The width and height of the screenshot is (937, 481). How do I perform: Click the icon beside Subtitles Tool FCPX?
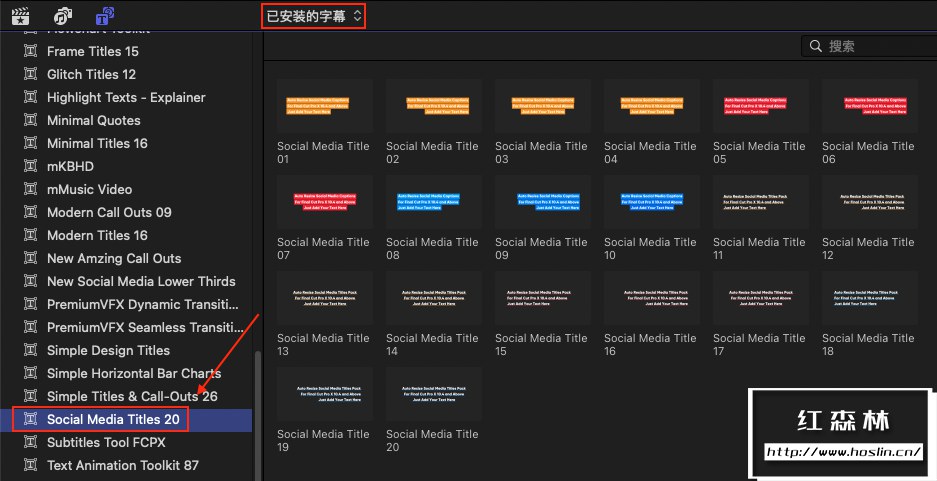click(30, 442)
